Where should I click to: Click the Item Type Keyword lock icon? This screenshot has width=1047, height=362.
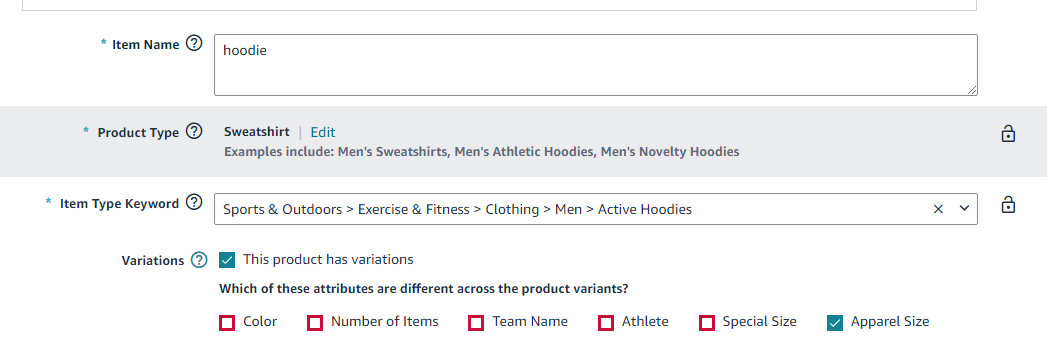pos(1008,204)
